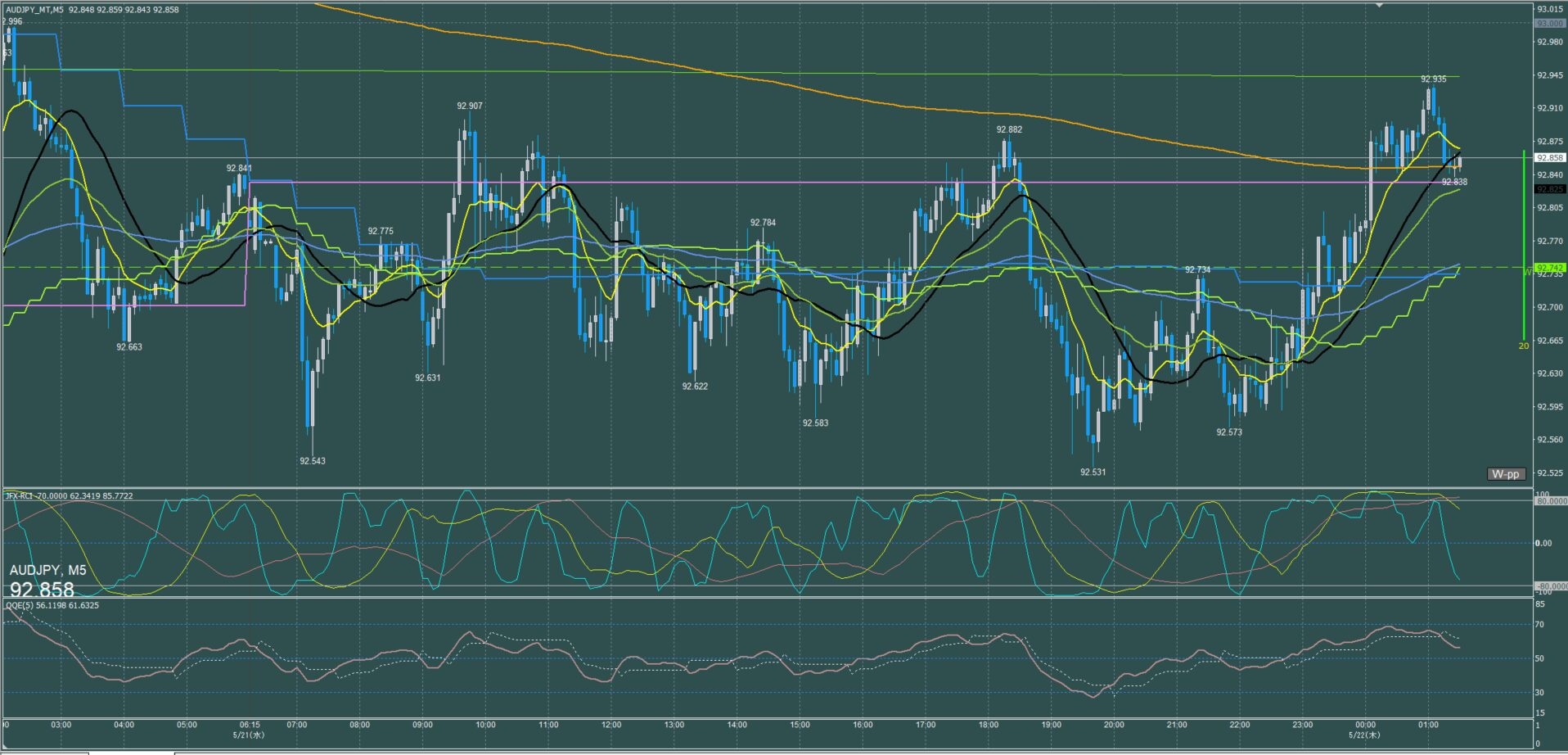Image resolution: width=1568 pixels, height=755 pixels.
Task: Click the vertical green range bar at the right
Action: point(1524,245)
